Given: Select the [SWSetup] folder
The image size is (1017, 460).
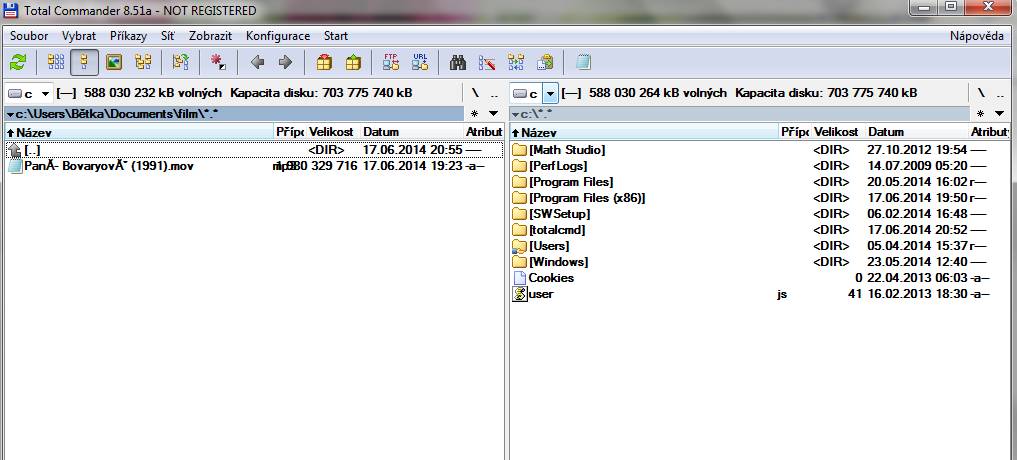Looking at the screenshot, I should click(x=759, y=214).
